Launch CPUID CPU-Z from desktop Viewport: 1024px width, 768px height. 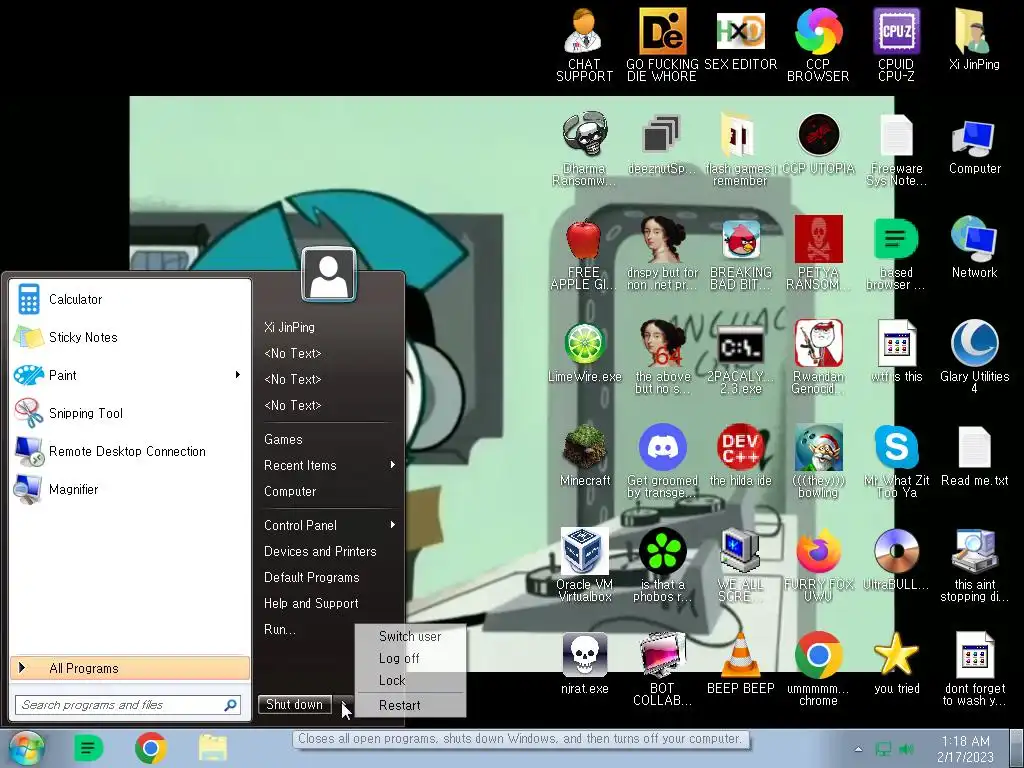[x=896, y=44]
